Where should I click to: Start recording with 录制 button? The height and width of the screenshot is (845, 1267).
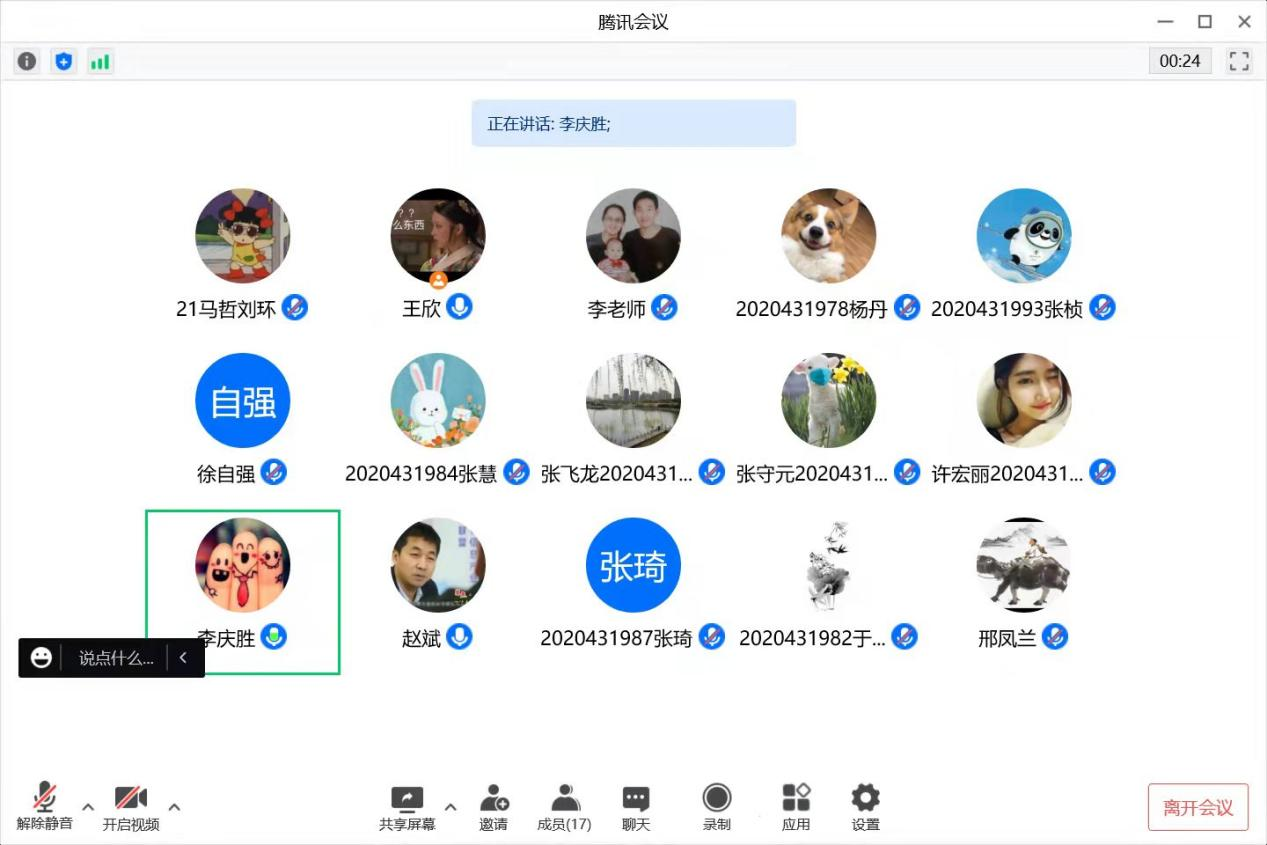(x=716, y=806)
